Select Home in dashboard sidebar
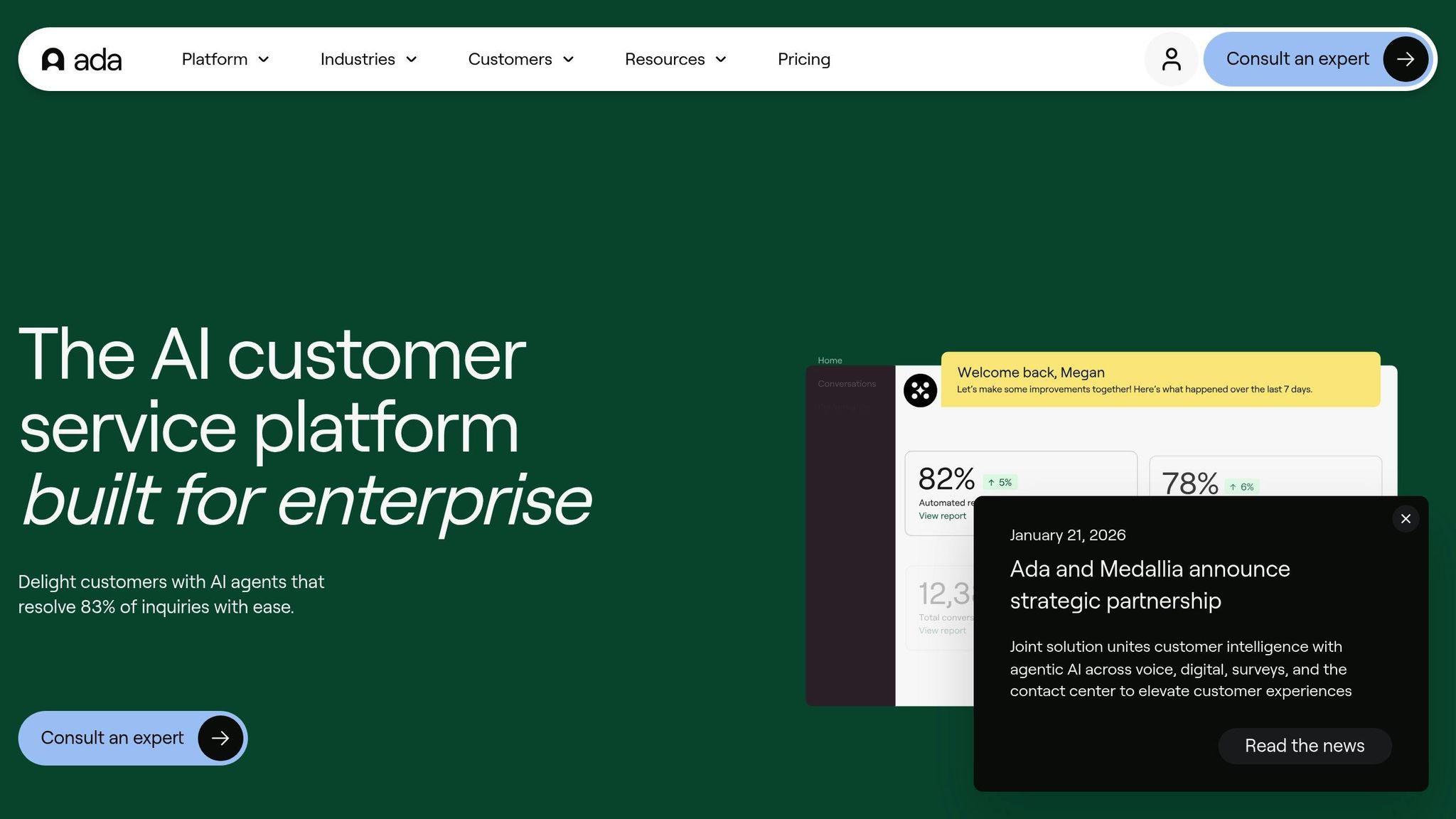The image size is (1456, 819). [830, 360]
